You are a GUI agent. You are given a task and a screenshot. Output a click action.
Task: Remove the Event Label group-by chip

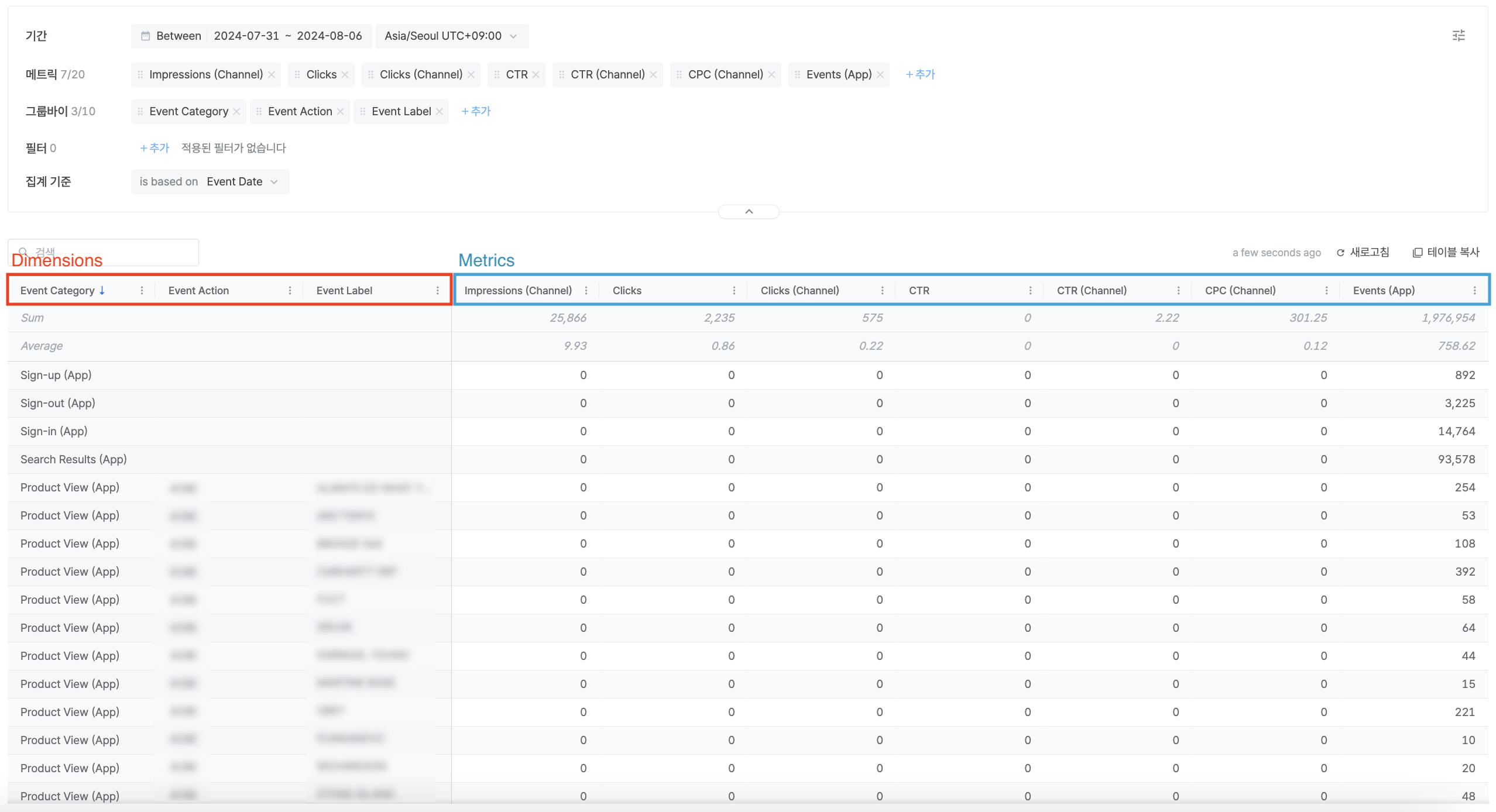440,112
